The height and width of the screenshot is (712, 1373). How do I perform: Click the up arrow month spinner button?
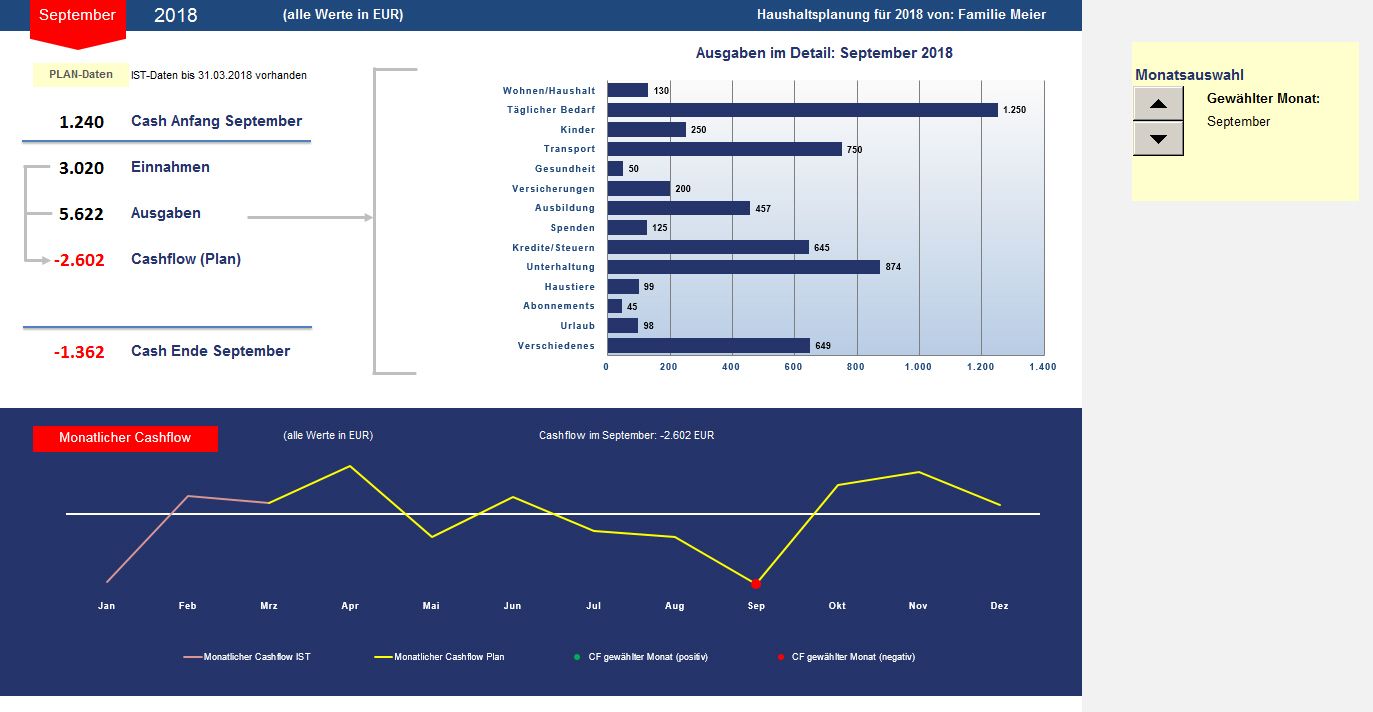pyautogui.click(x=1158, y=103)
